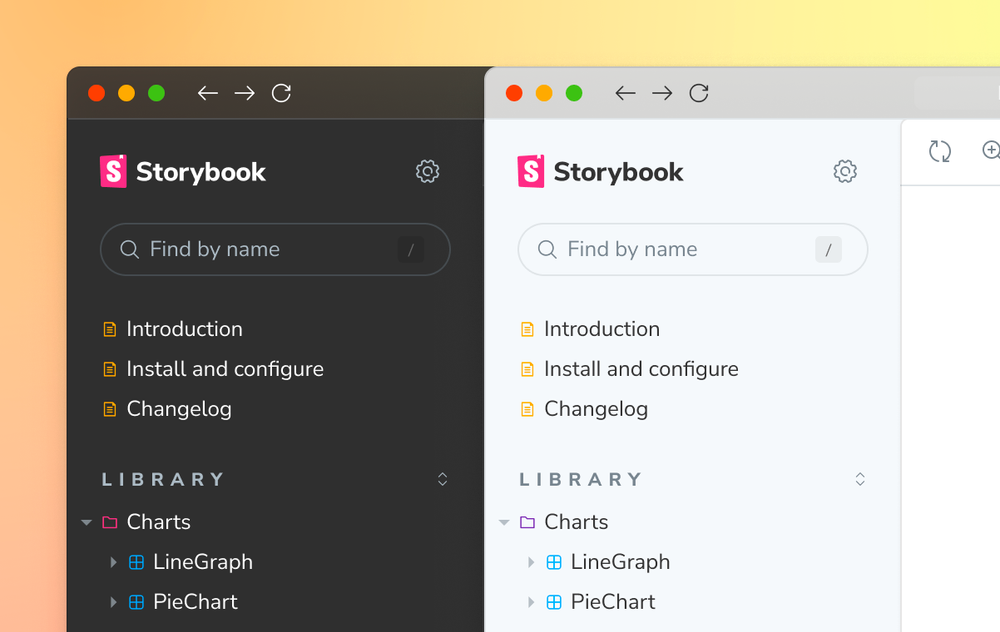Click the Storybook logo in dark window

click(183, 172)
